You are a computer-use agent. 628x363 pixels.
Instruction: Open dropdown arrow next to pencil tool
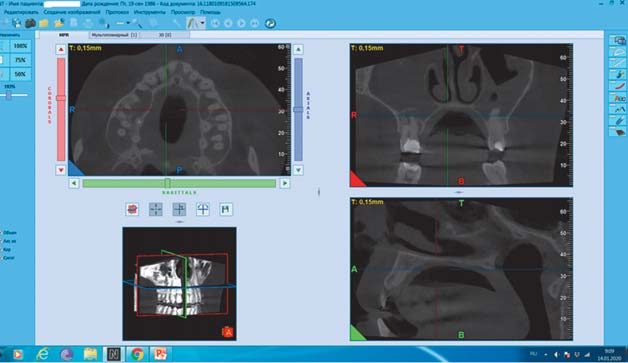click(x=202, y=23)
